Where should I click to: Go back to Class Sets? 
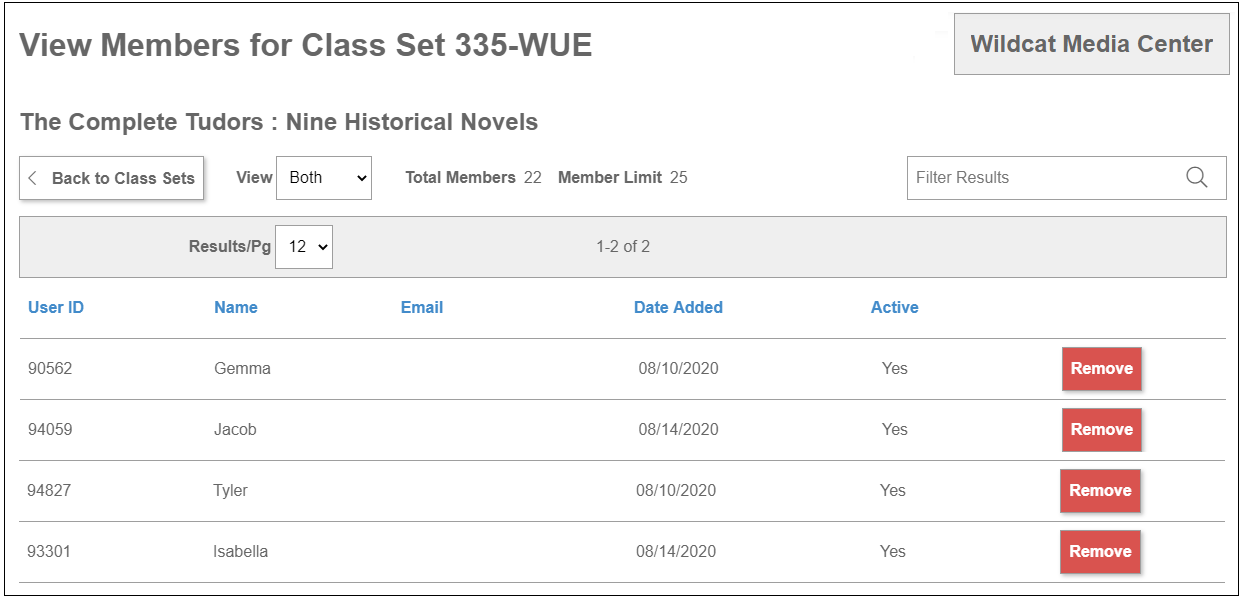click(x=112, y=178)
